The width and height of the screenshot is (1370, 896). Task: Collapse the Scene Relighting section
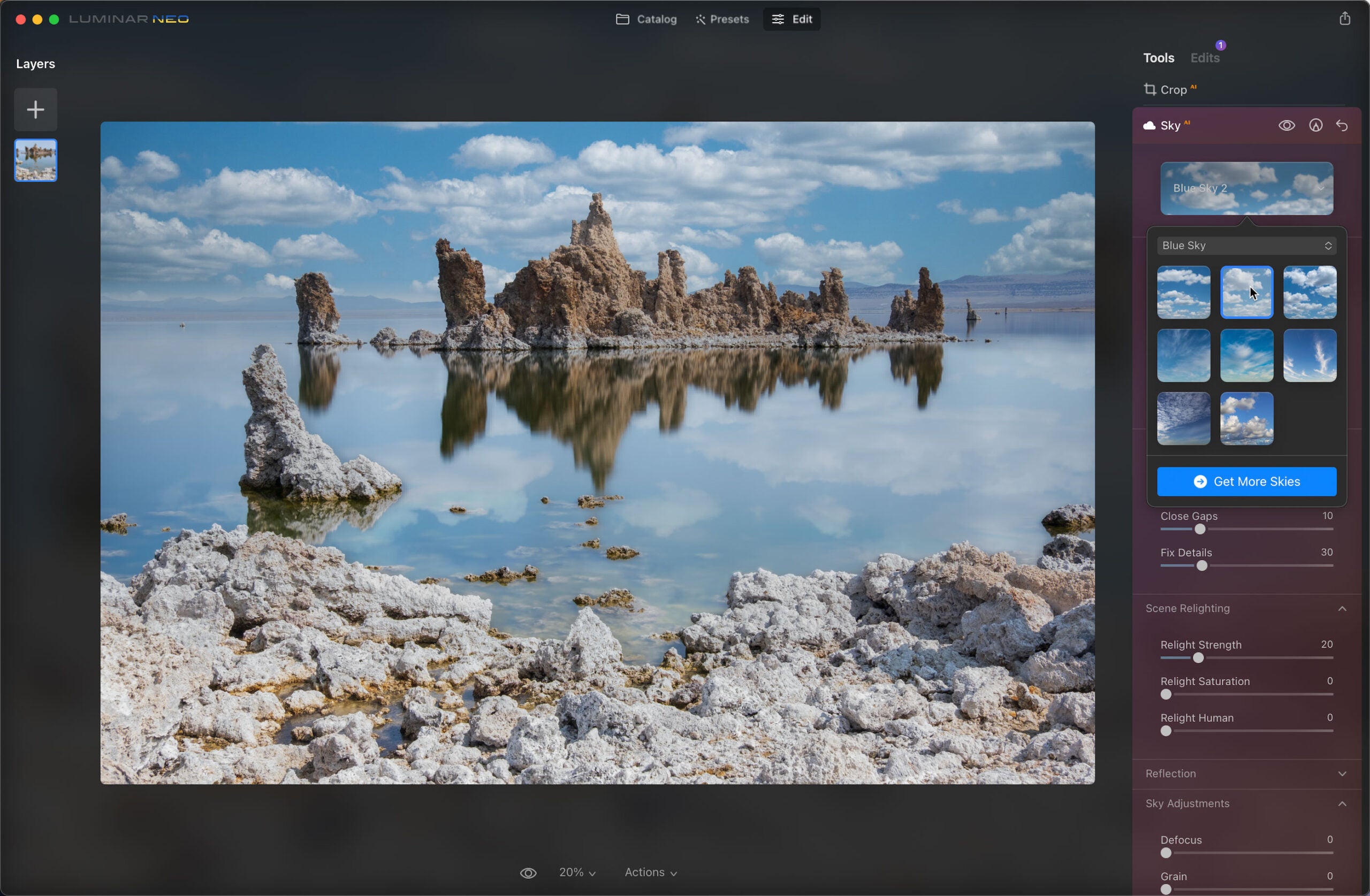[1342, 608]
